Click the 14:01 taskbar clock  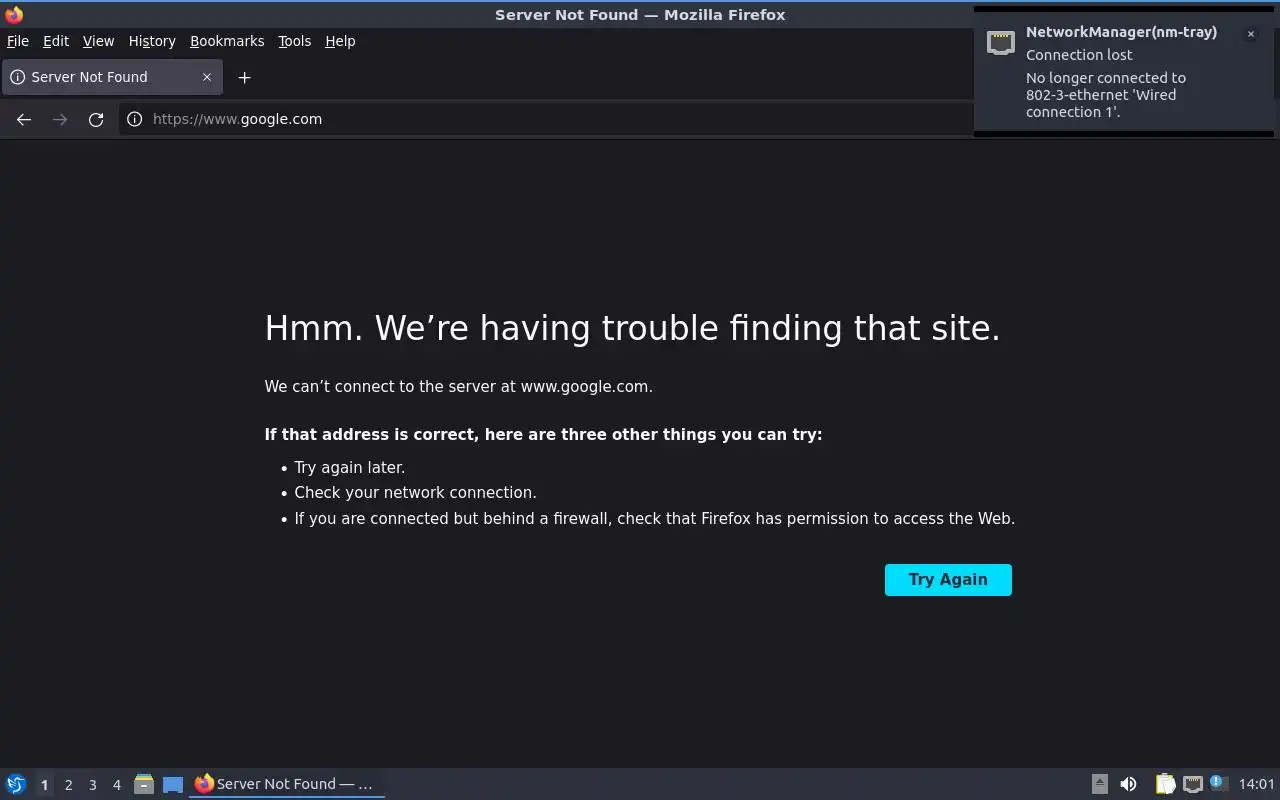tap(1256, 784)
